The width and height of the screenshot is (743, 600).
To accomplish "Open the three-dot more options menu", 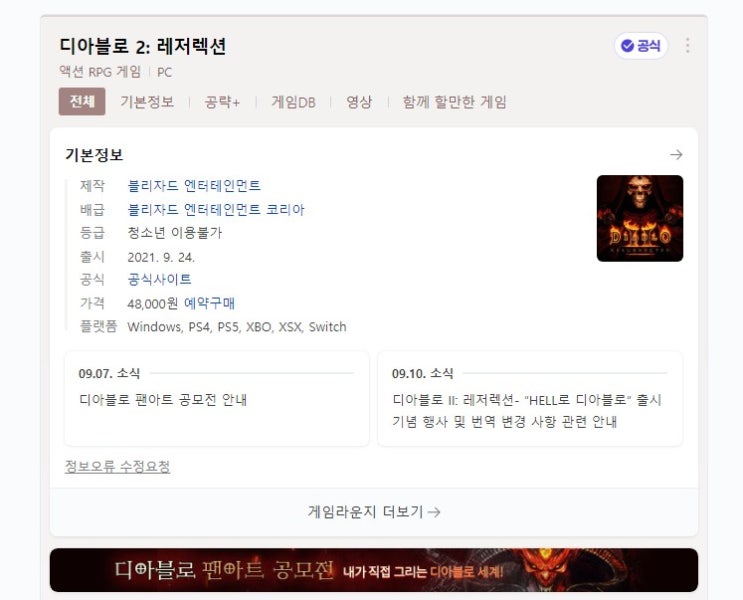I will 688,45.
